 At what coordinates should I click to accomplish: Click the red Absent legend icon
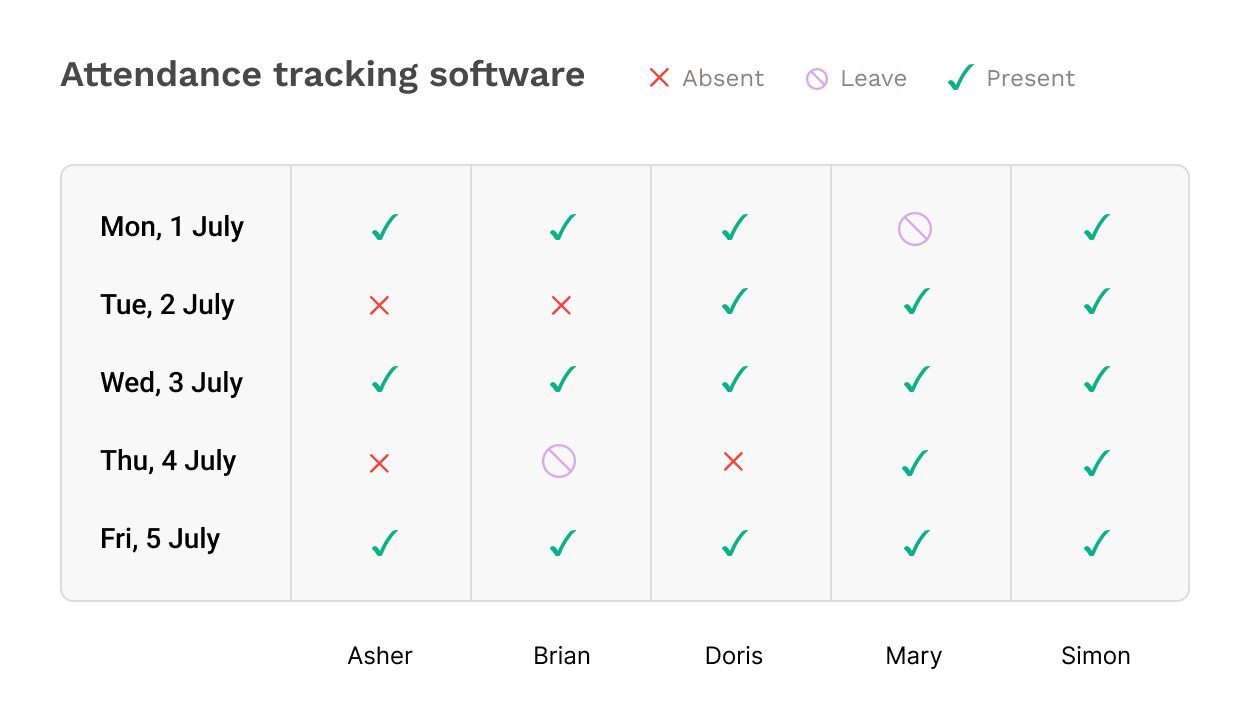click(659, 78)
